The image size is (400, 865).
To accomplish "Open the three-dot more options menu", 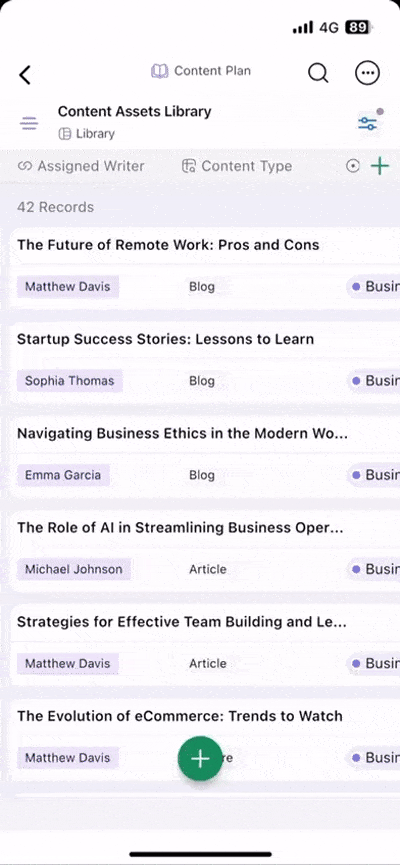I will coord(367,72).
